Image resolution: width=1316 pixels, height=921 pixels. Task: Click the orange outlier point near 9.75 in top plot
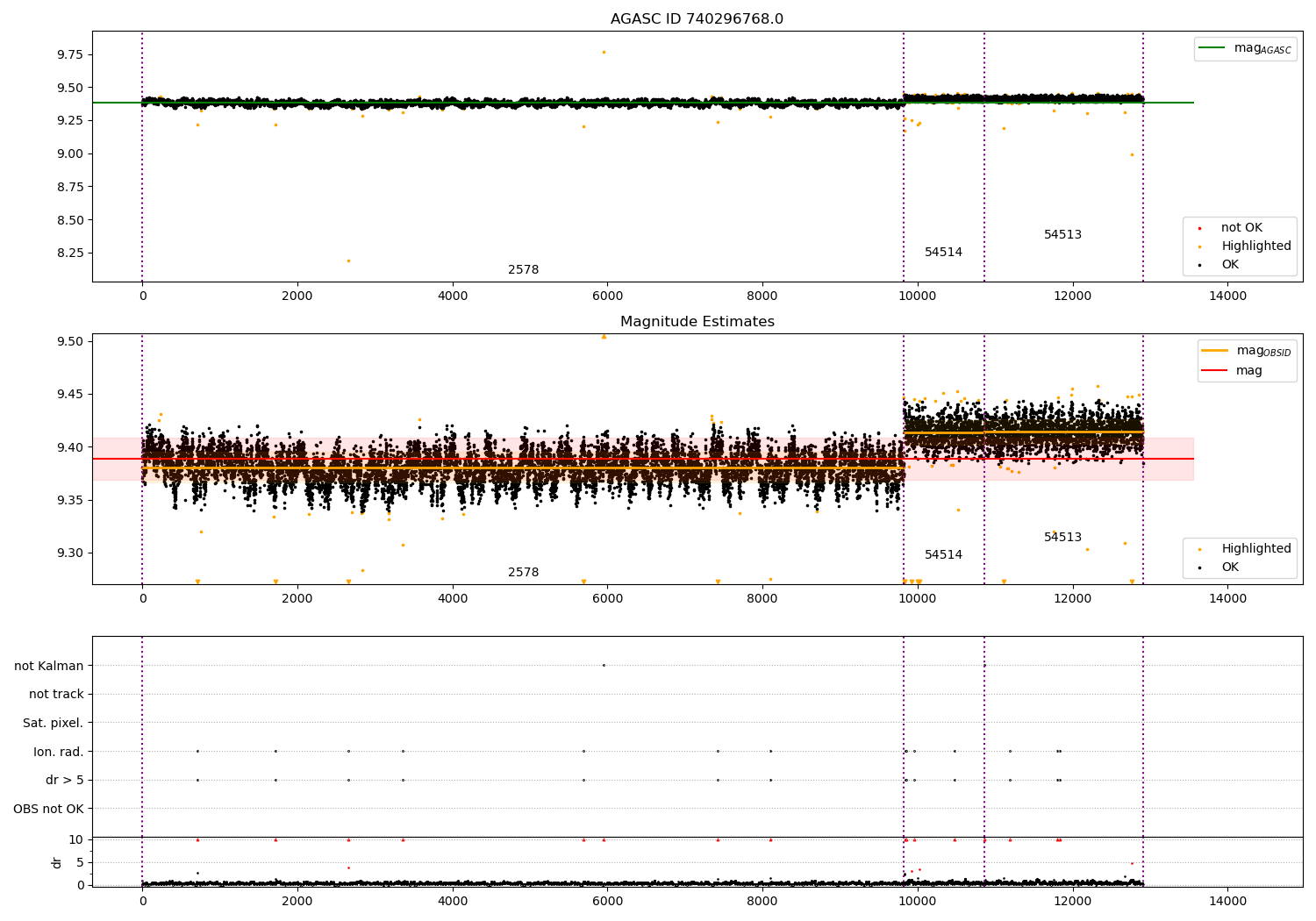point(604,52)
